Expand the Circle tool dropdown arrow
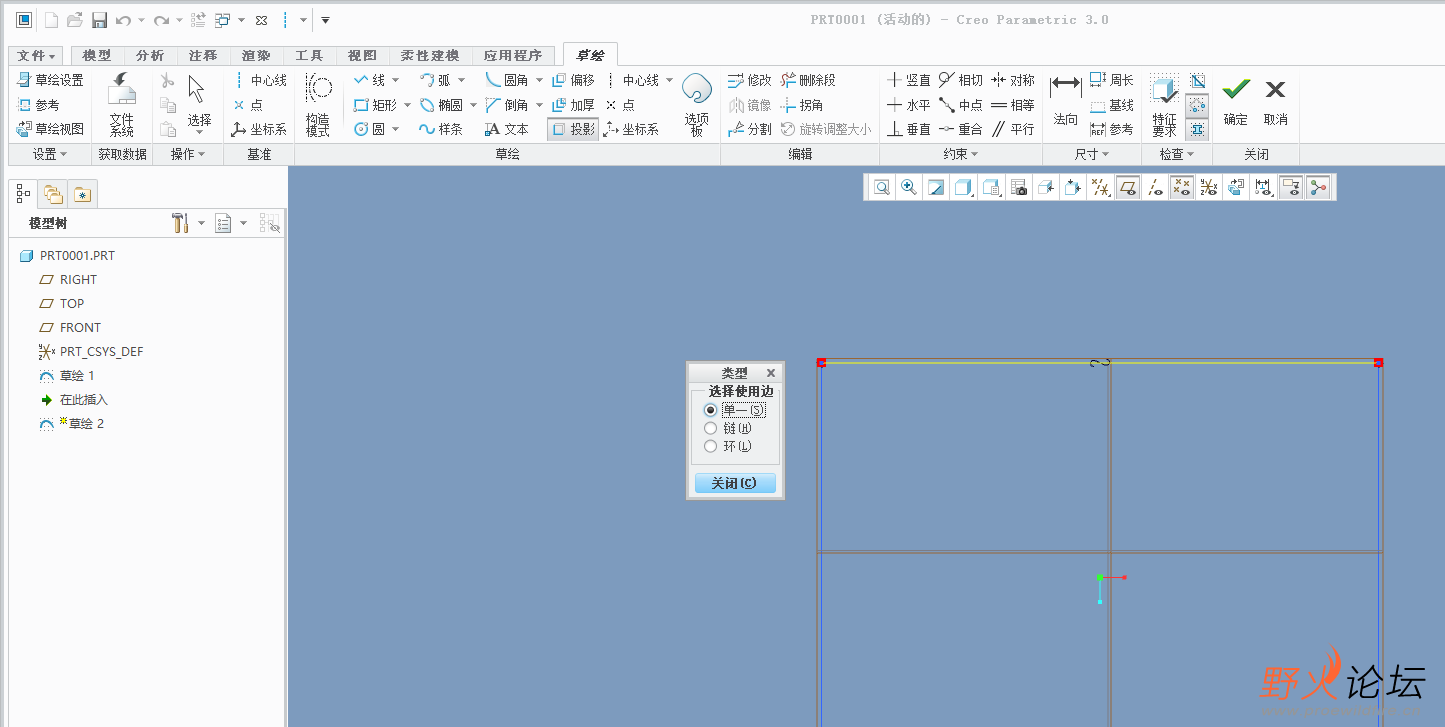1445x727 pixels. tap(396, 129)
